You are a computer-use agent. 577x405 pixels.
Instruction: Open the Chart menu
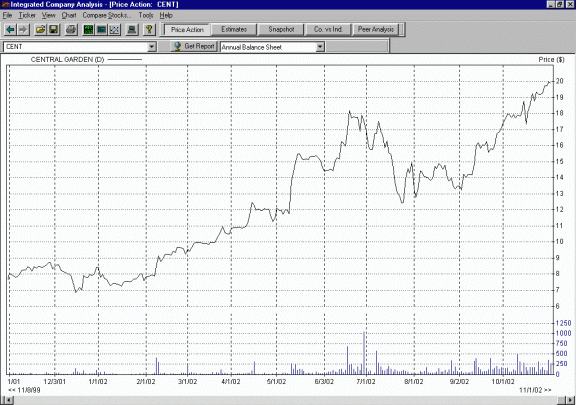pos(69,15)
